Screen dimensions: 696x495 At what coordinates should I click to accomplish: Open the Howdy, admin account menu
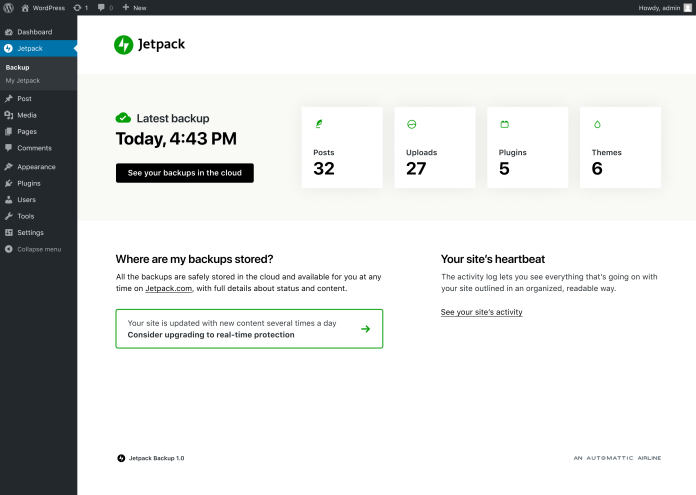coord(664,8)
